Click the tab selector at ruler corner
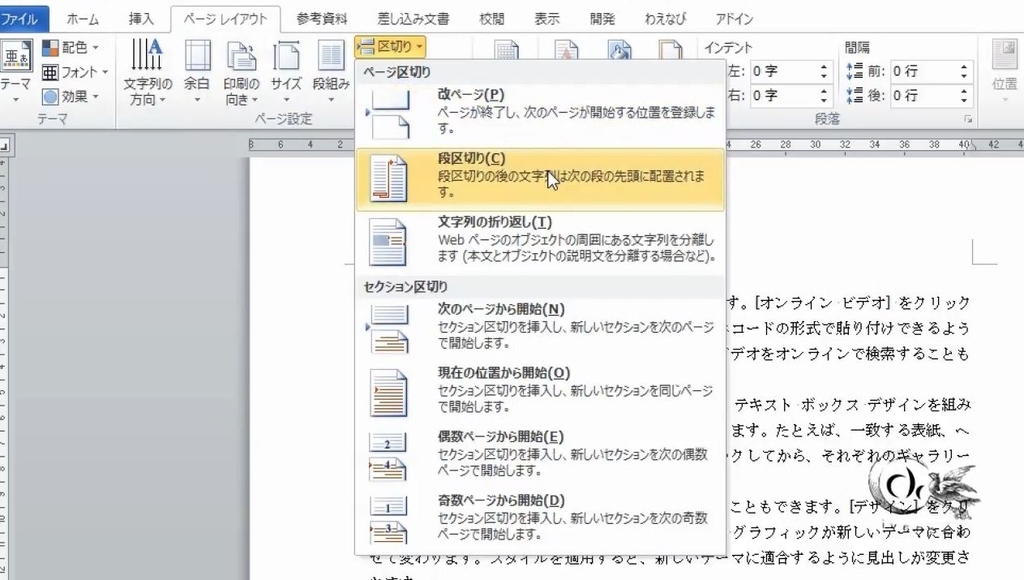Screen dimensions: 1024x580 [4, 147]
